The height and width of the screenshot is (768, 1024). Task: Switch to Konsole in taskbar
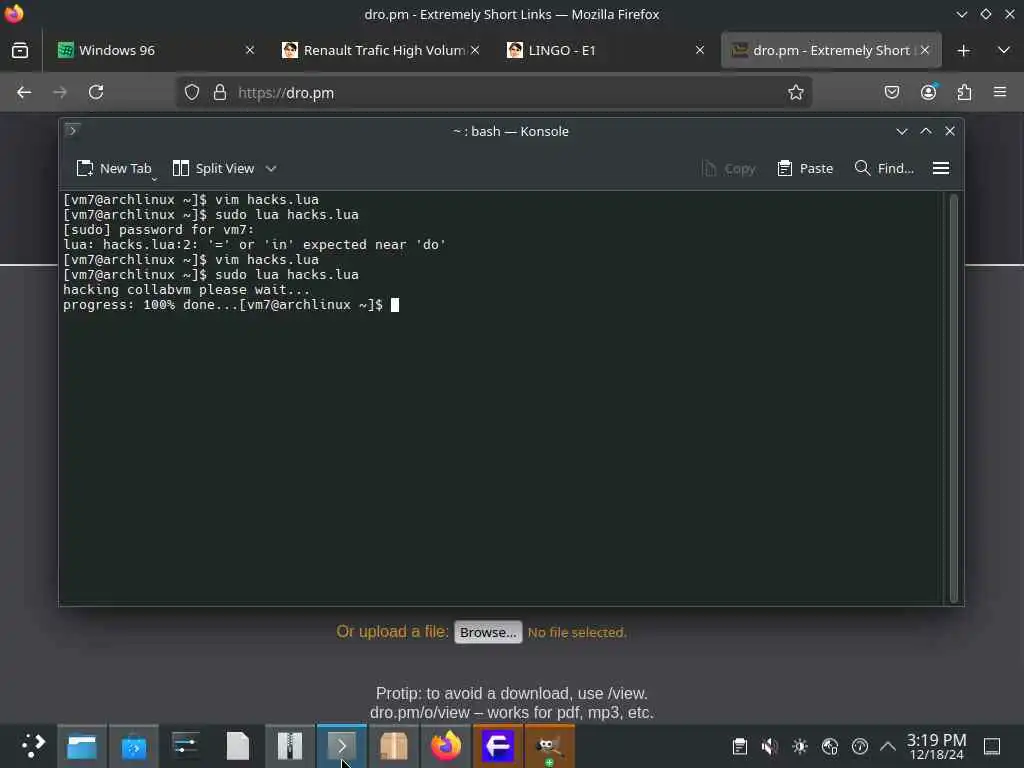tap(342, 746)
